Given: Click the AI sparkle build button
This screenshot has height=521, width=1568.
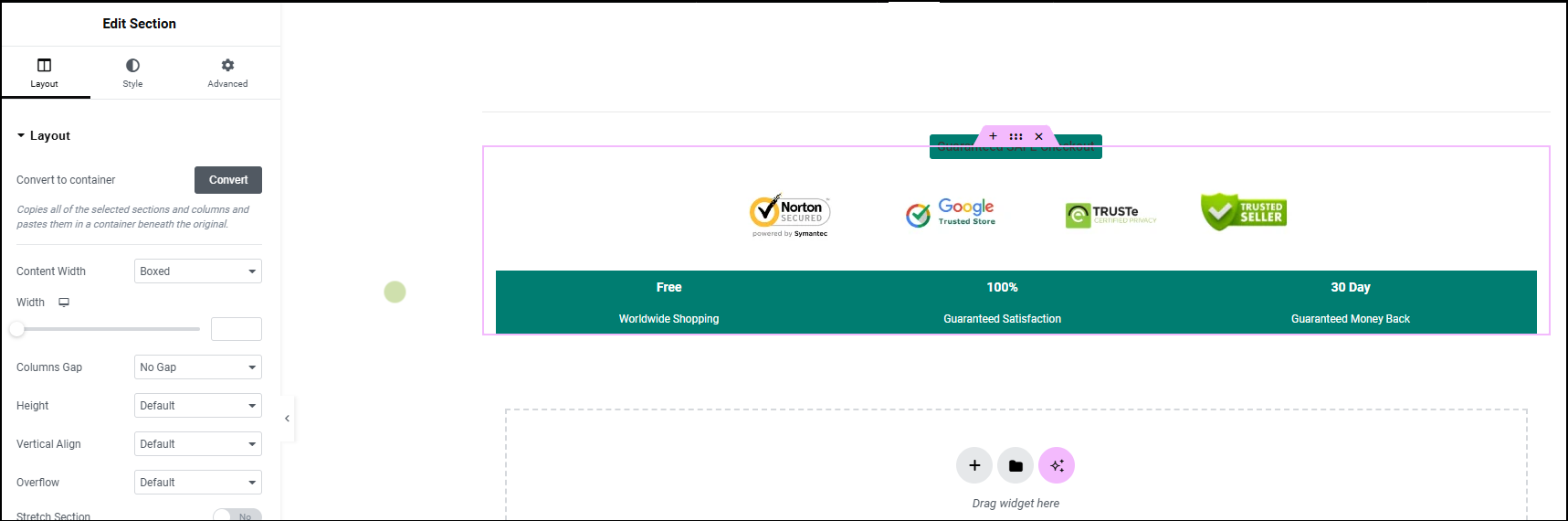Looking at the screenshot, I should (x=1057, y=465).
